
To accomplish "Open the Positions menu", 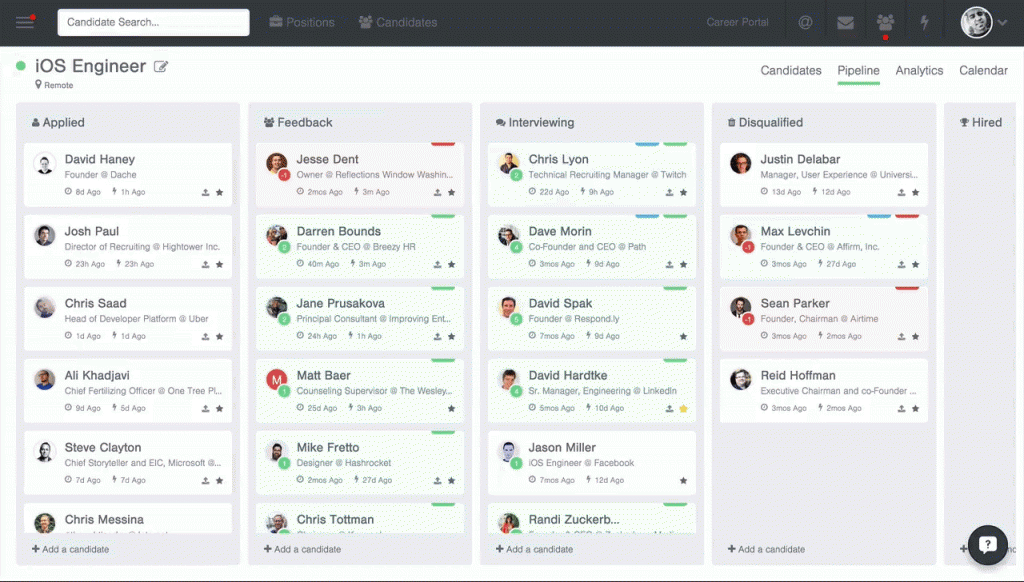I will pos(302,22).
